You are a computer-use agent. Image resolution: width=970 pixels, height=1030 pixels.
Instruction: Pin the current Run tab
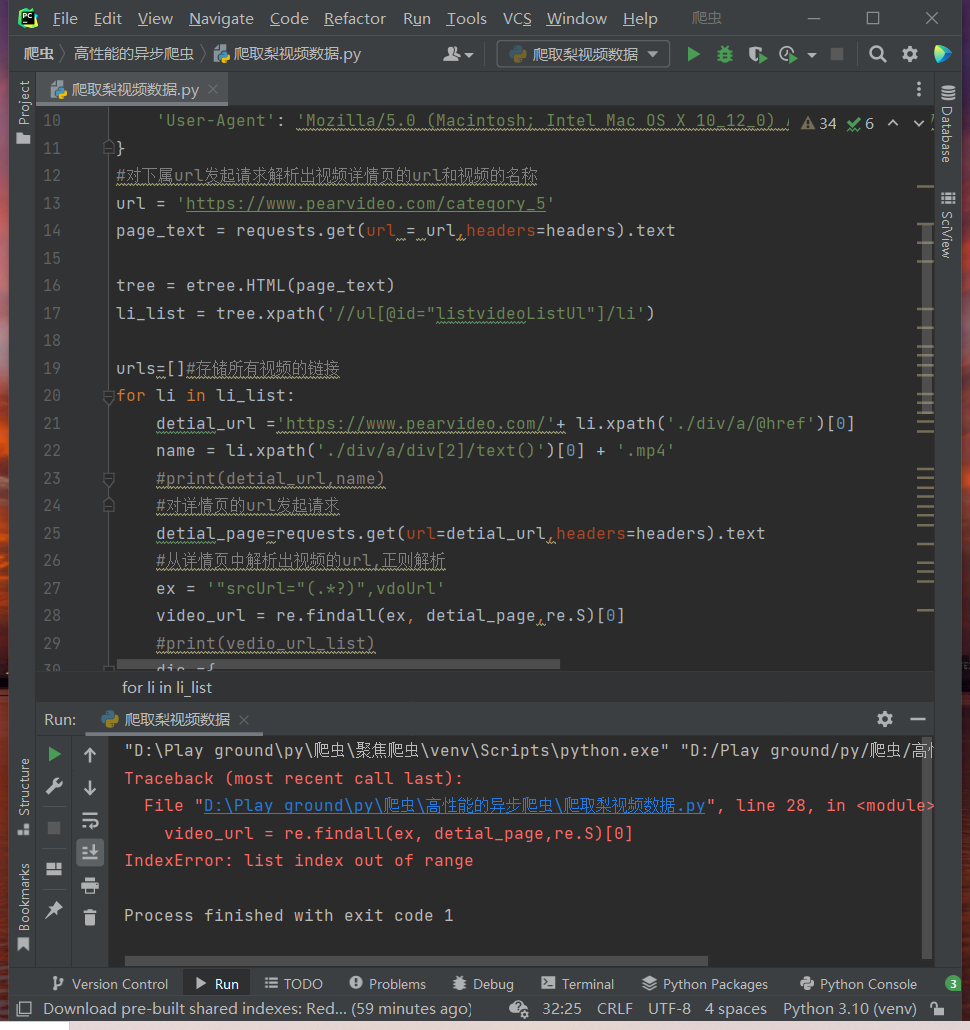point(55,909)
